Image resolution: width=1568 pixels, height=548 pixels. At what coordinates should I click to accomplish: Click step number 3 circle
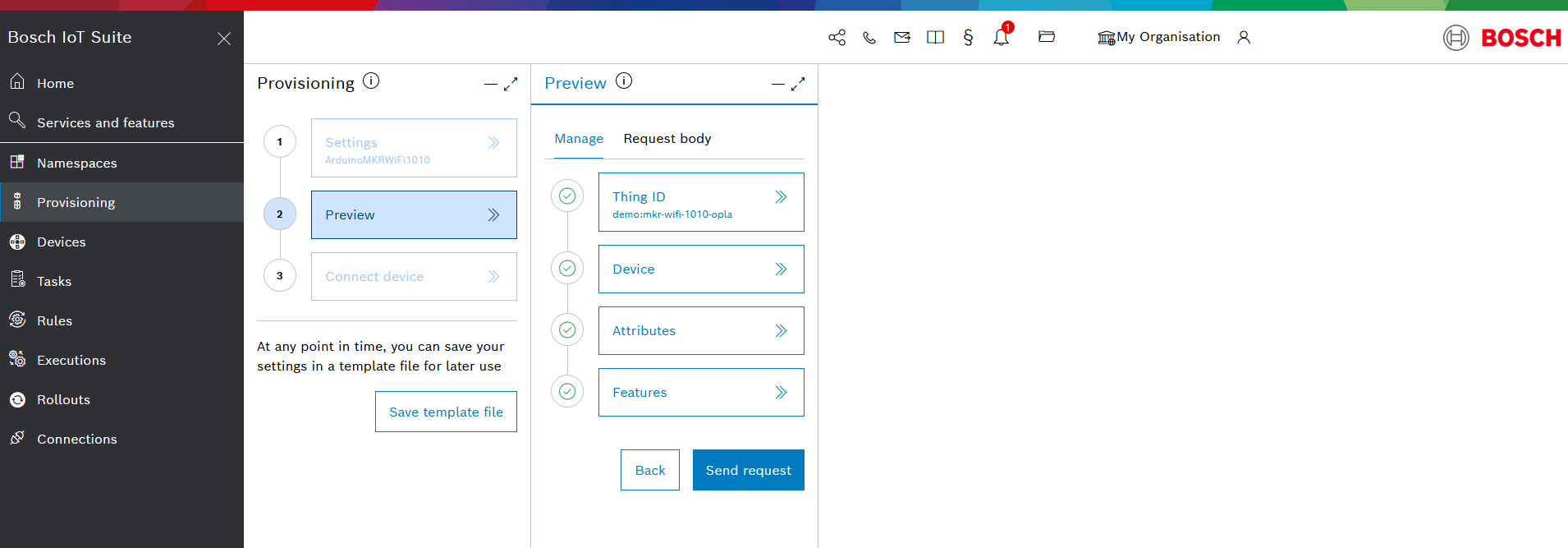pyautogui.click(x=280, y=275)
